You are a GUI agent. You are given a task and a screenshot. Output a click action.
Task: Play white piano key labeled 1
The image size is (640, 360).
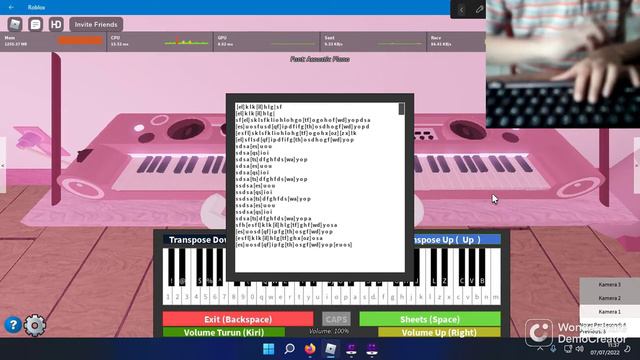pyautogui.click(x=168, y=296)
